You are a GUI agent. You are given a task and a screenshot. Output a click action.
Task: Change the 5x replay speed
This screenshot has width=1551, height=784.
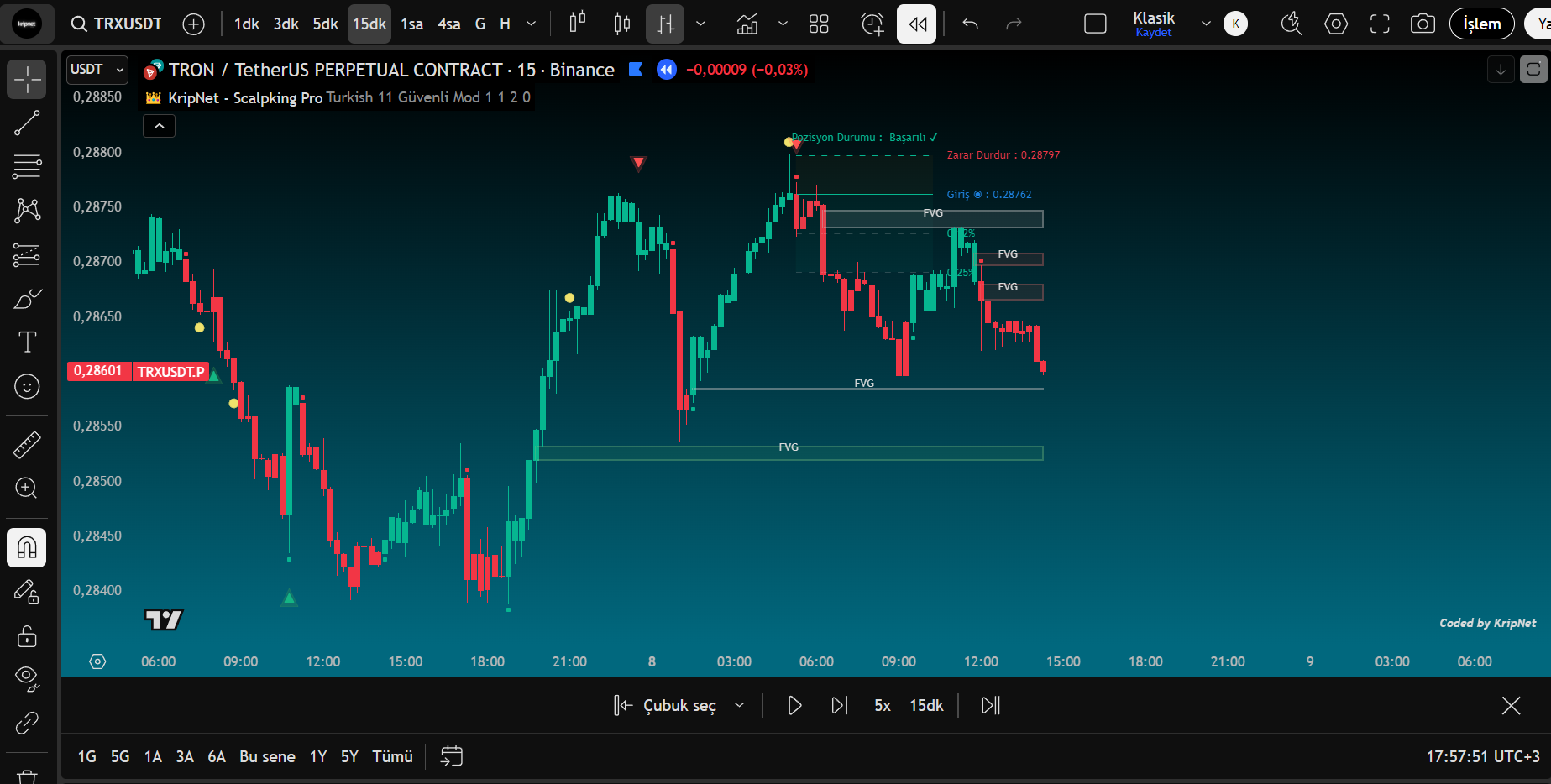tap(882, 705)
